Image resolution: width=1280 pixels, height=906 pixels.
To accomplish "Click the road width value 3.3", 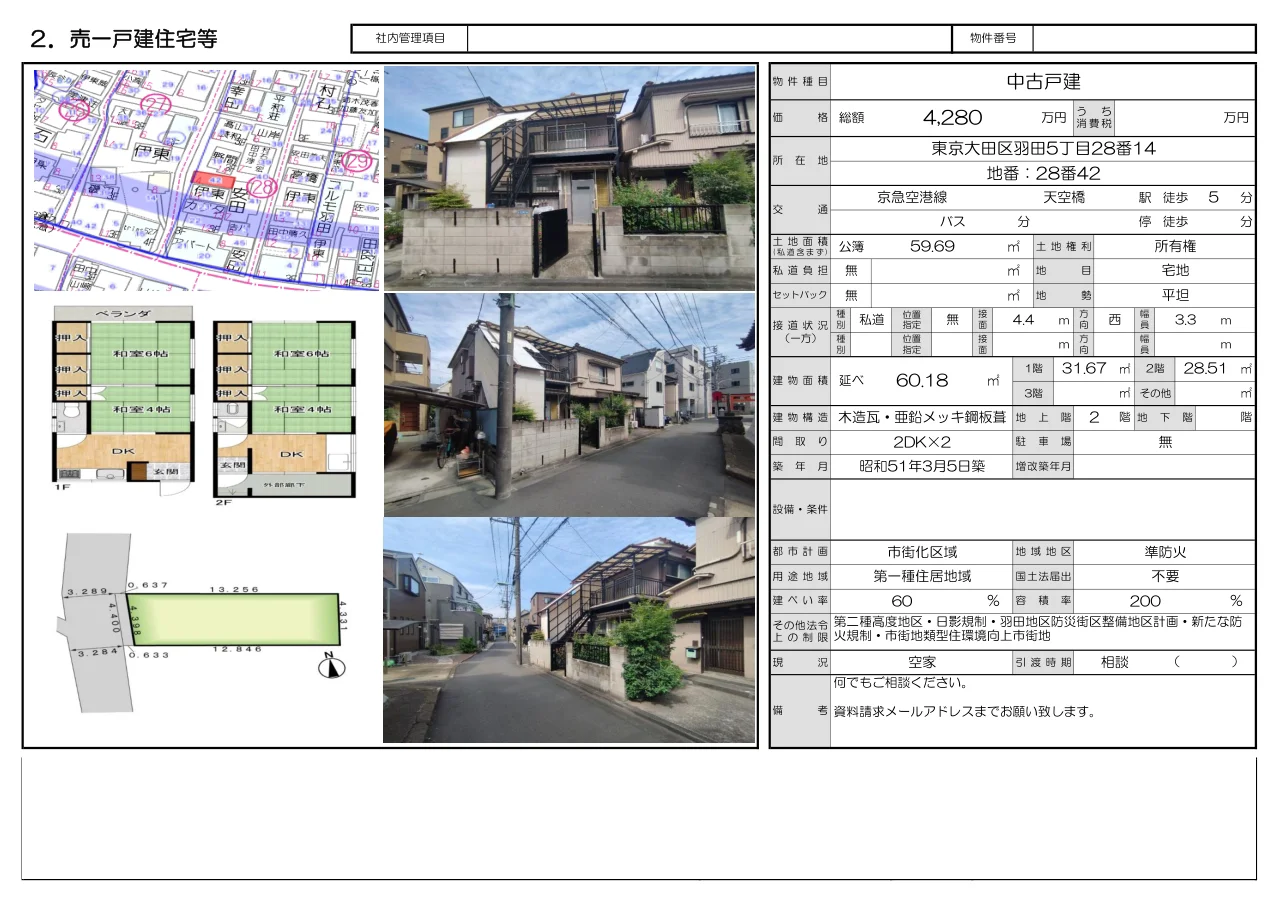I will (x=1185, y=320).
